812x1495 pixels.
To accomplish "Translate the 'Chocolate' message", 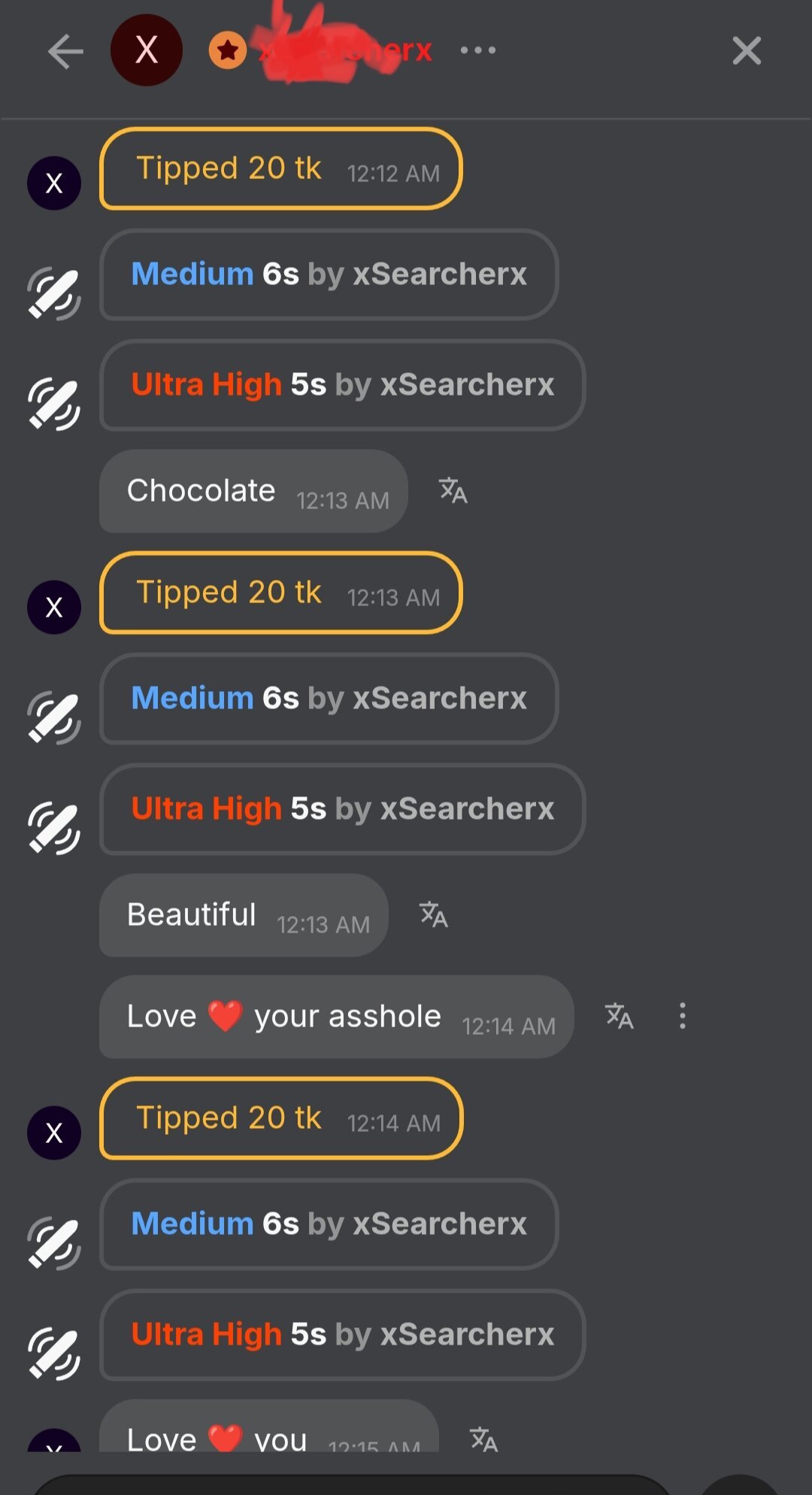I will pyautogui.click(x=453, y=490).
